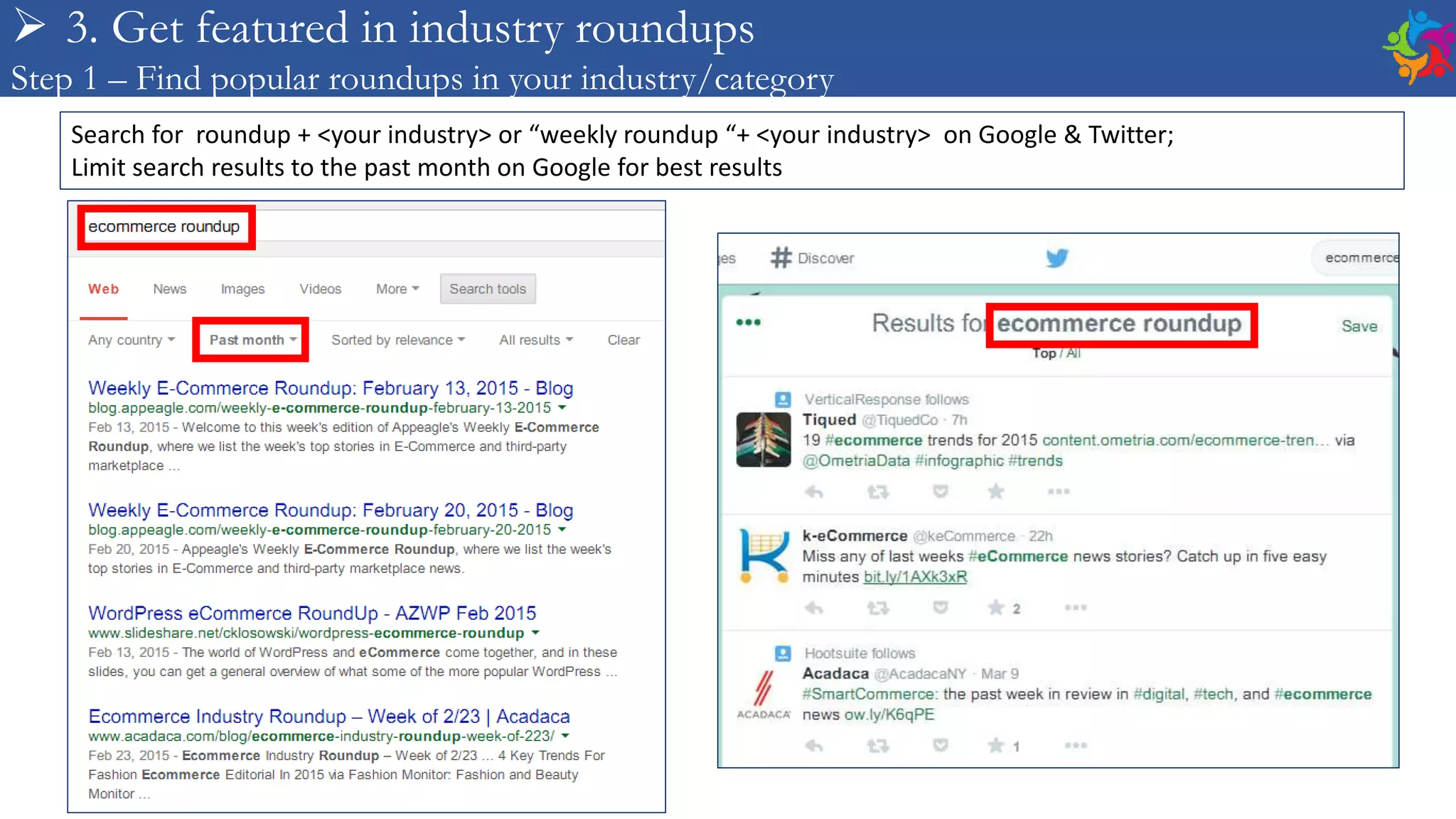Save the Twitter search

tap(1359, 326)
